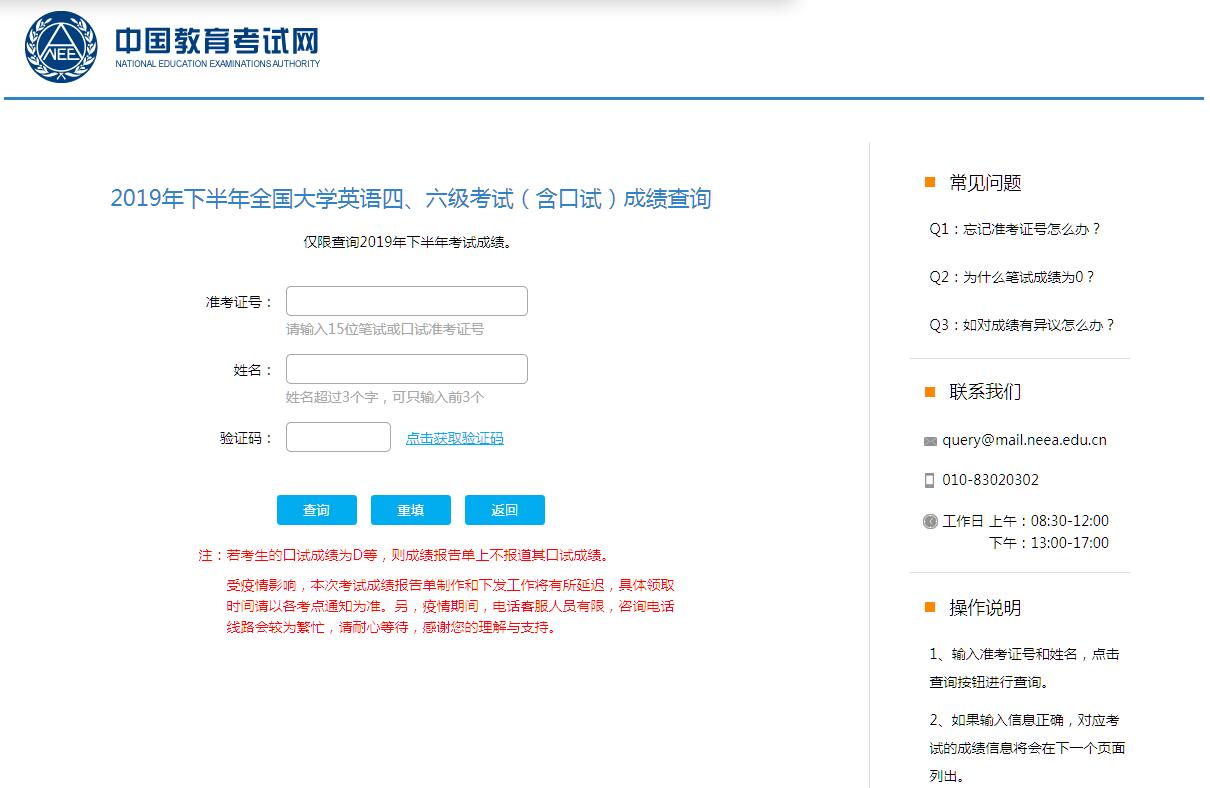This screenshot has height=788, width=1210.
Task: Click the 中国教育考试网 site title
Action: [x=217, y=42]
